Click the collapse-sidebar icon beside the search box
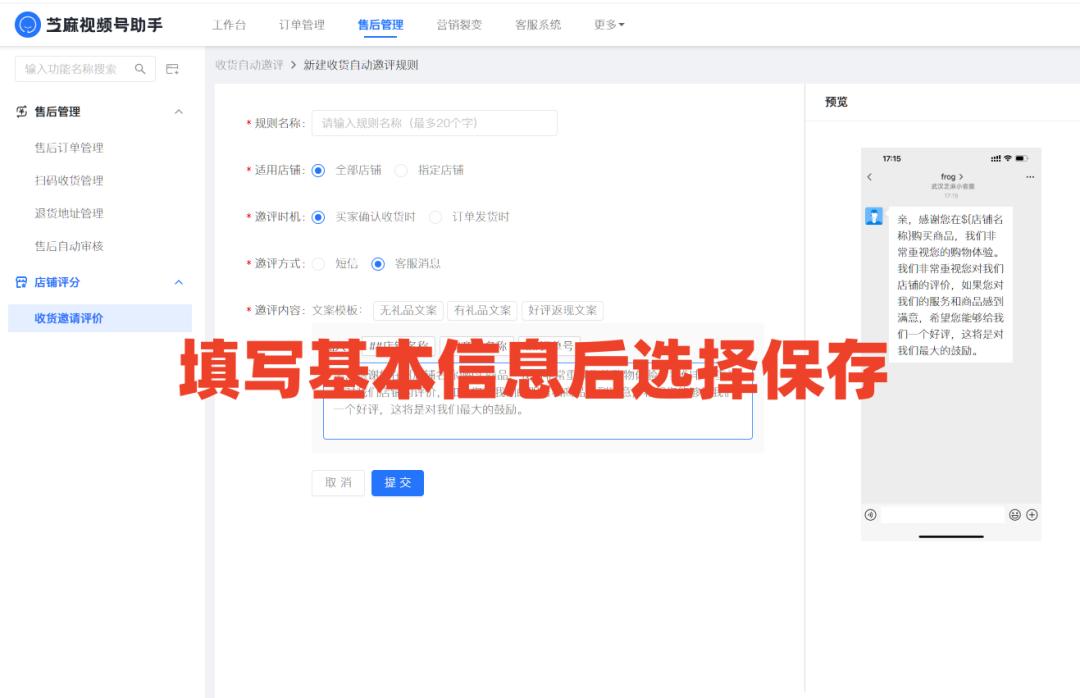The image size is (1080, 698). tap(172, 68)
